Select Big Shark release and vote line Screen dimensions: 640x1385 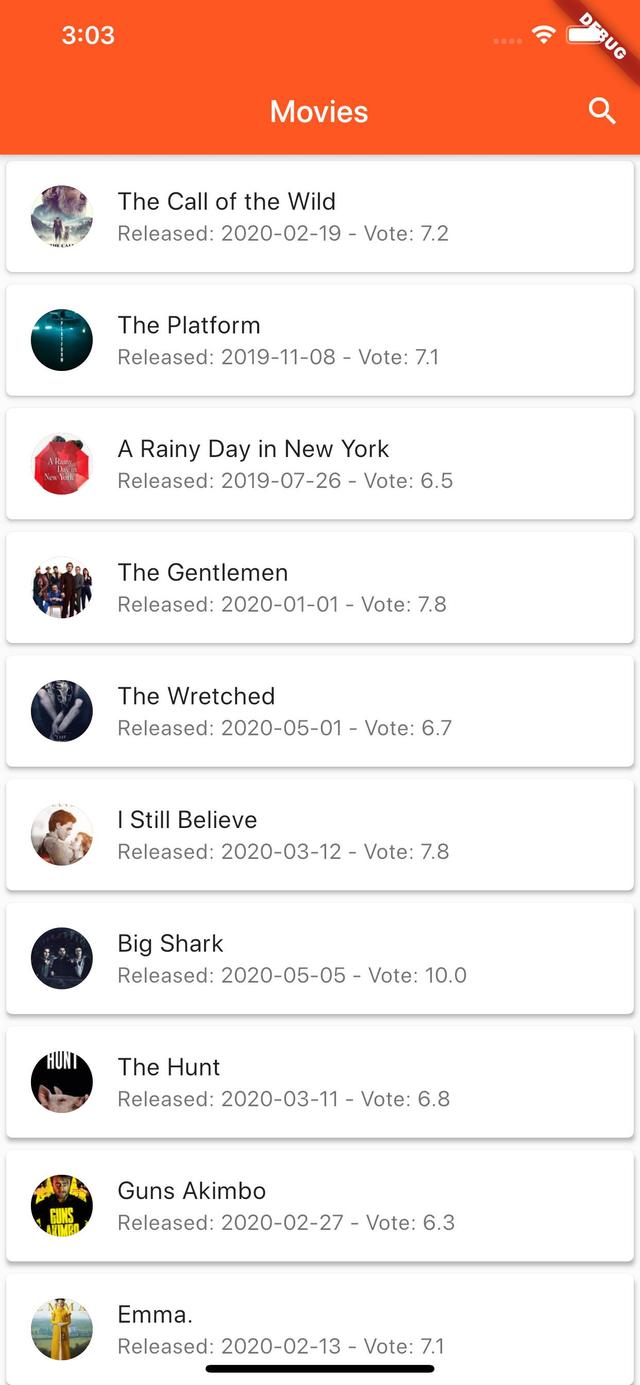(292, 975)
